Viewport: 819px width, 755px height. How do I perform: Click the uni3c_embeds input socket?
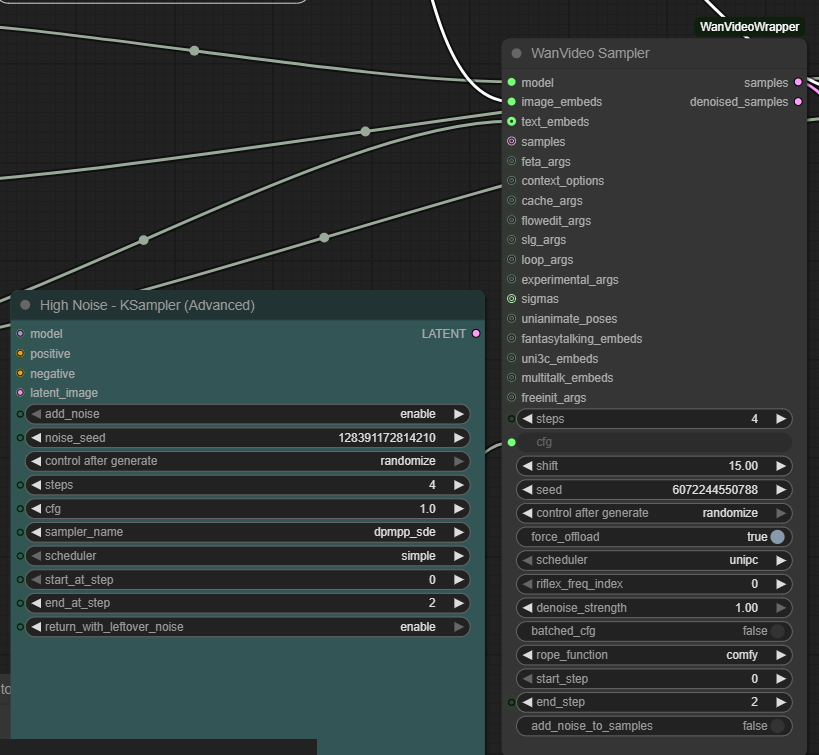(511, 358)
